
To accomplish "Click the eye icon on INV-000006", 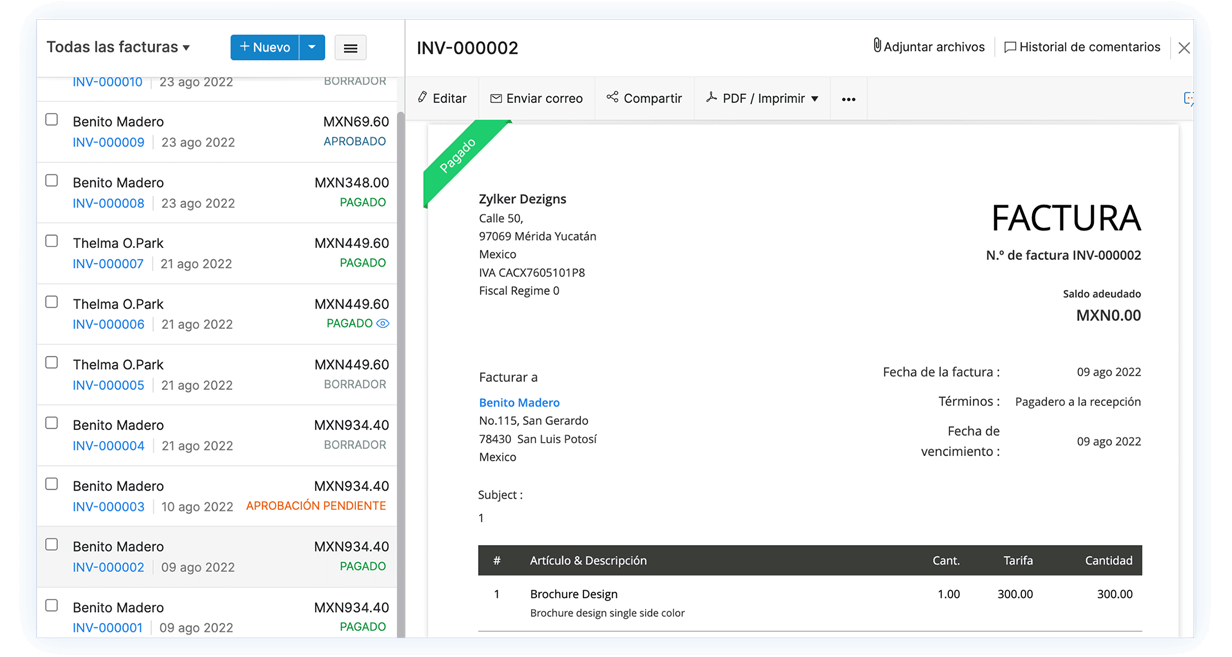I will click(x=382, y=324).
